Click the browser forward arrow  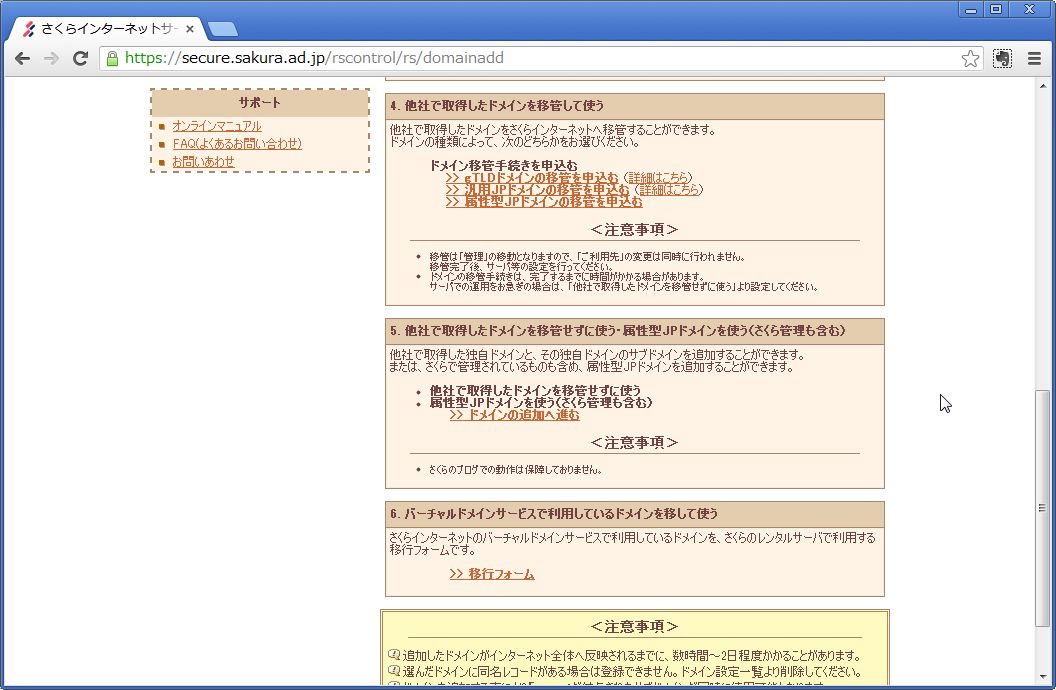(51, 59)
